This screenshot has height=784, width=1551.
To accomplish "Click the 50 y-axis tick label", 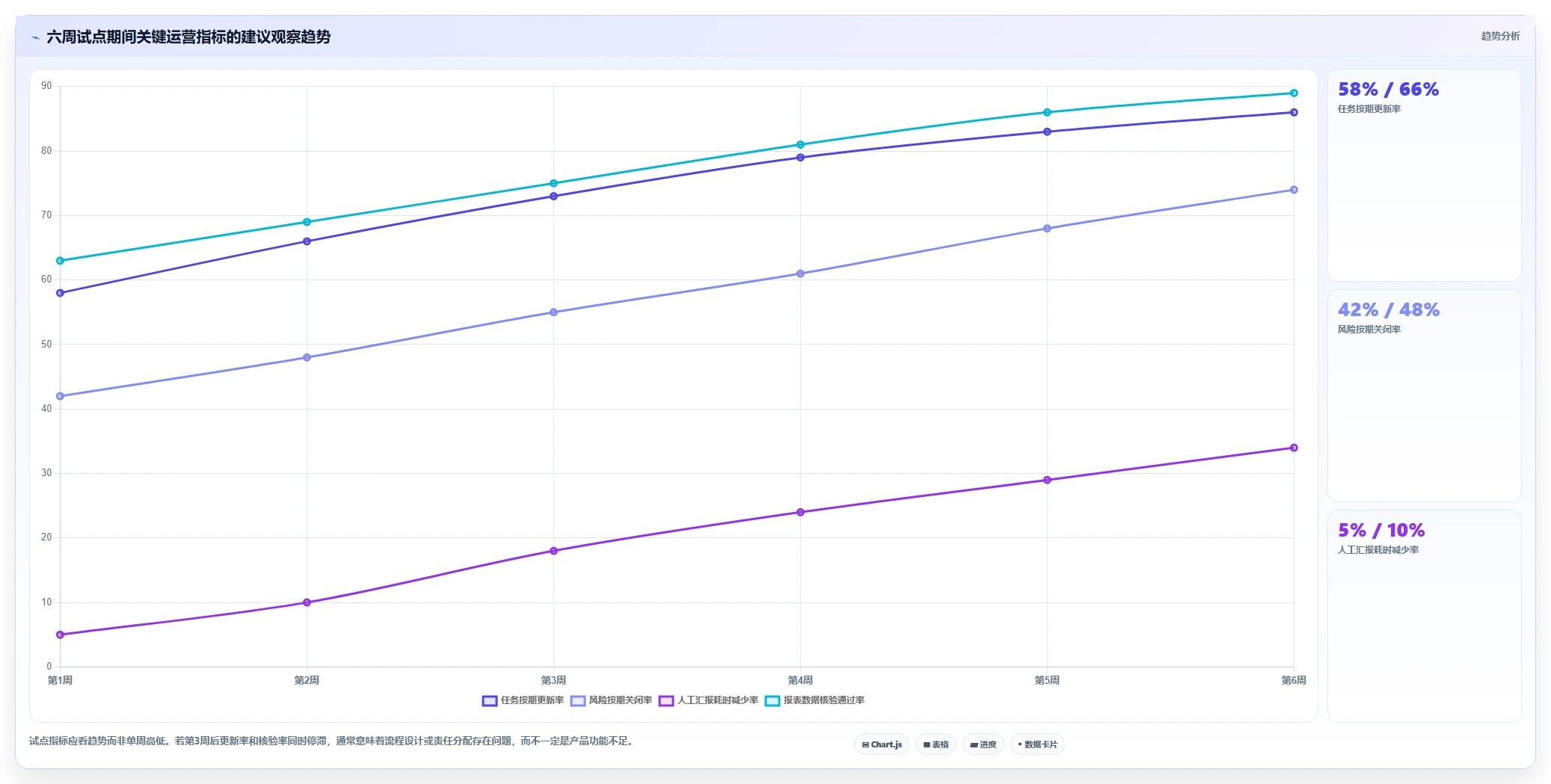I will pos(46,345).
